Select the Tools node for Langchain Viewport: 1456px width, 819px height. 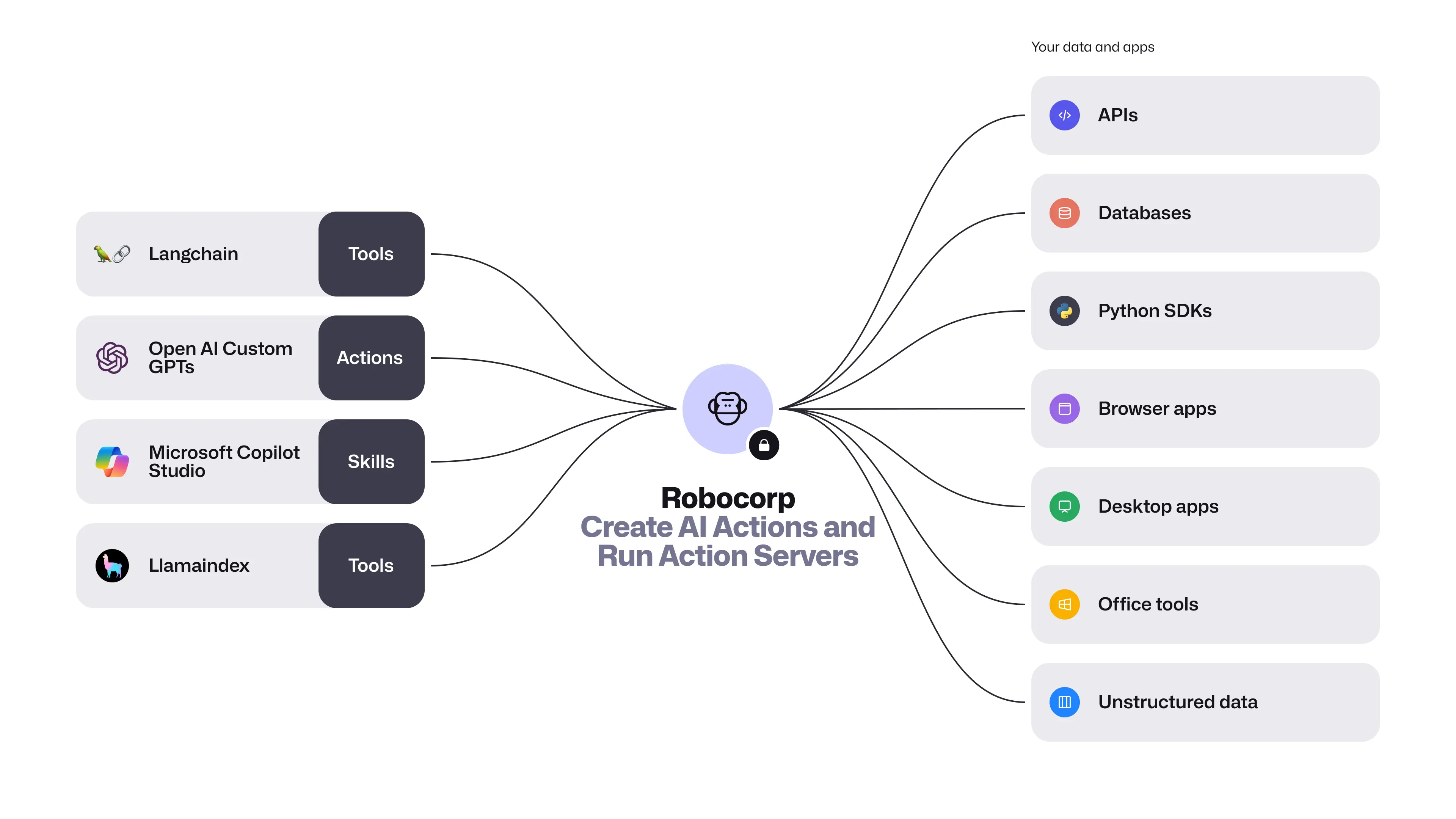[x=370, y=253]
